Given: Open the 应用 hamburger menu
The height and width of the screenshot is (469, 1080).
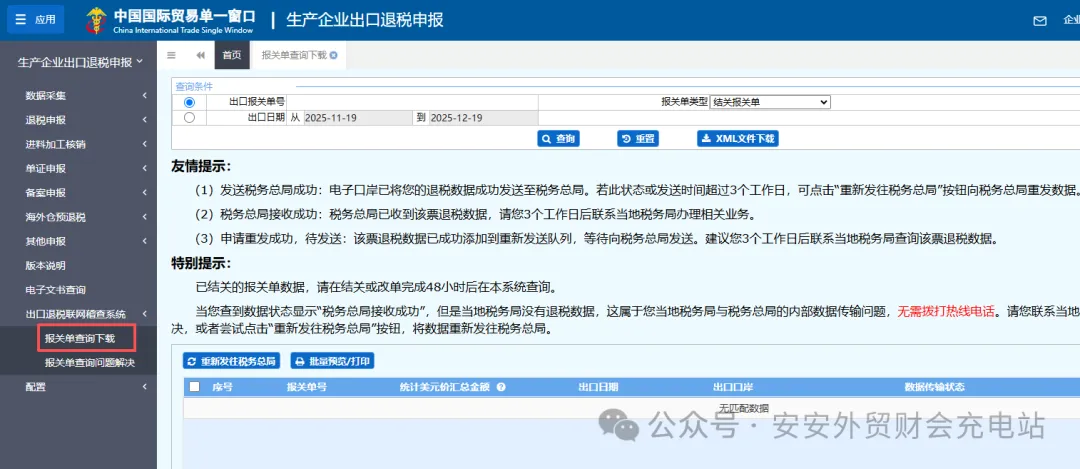Looking at the screenshot, I should click(35, 19).
